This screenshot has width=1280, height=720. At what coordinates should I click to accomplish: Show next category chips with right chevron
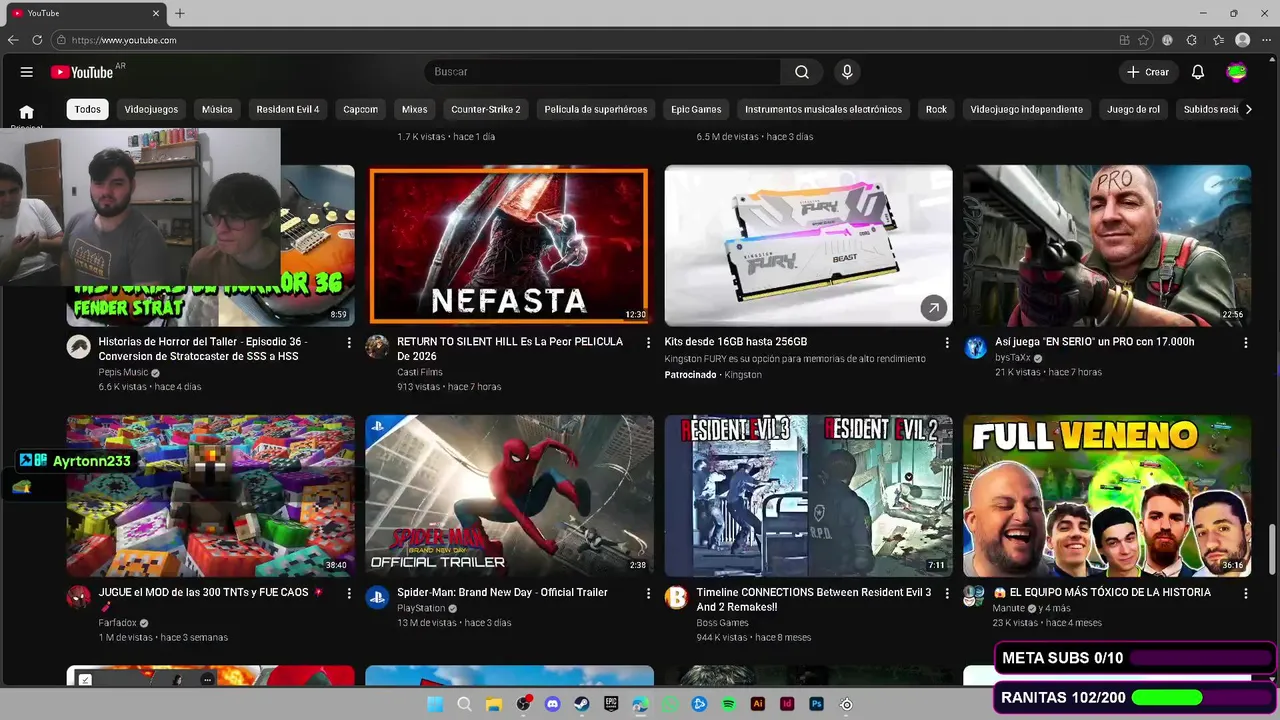click(x=1248, y=109)
